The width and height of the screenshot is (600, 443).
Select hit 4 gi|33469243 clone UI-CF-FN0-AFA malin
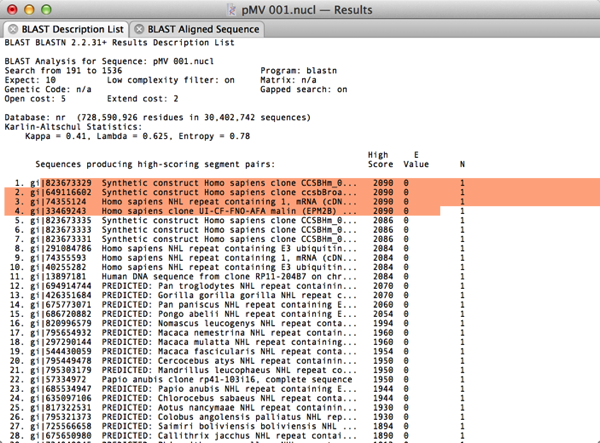click(x=200, y=213)
